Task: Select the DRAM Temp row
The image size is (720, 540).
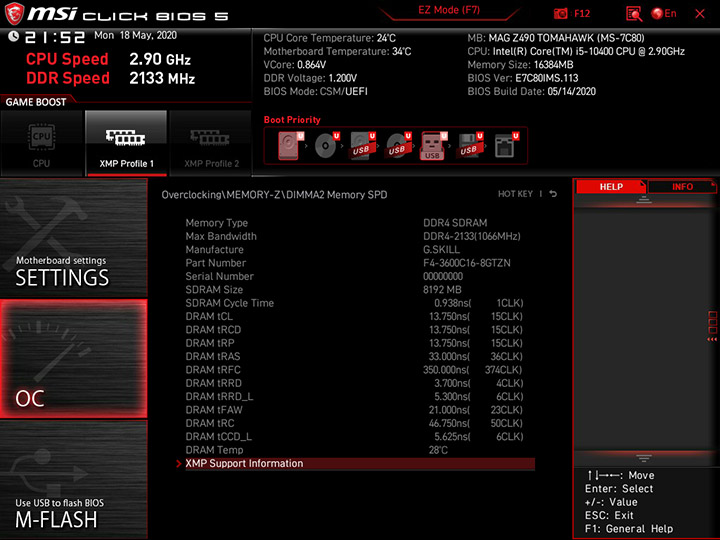Action: click(360, 450)
